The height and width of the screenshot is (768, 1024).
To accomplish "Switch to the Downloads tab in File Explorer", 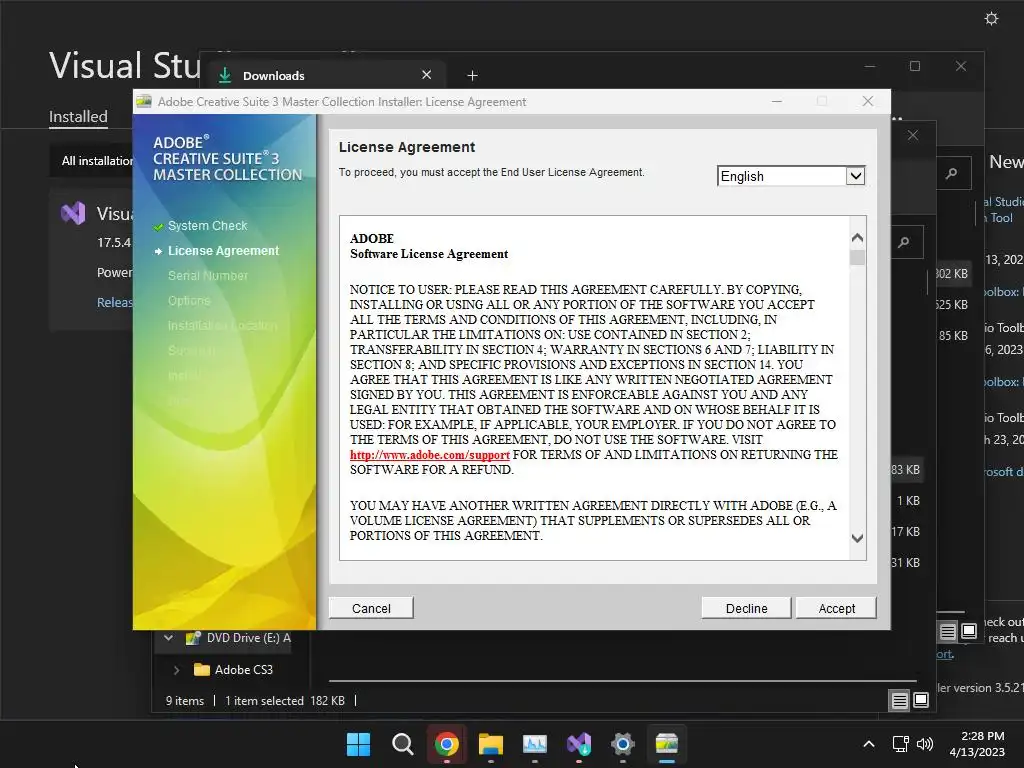I will (x=327, y=75).
